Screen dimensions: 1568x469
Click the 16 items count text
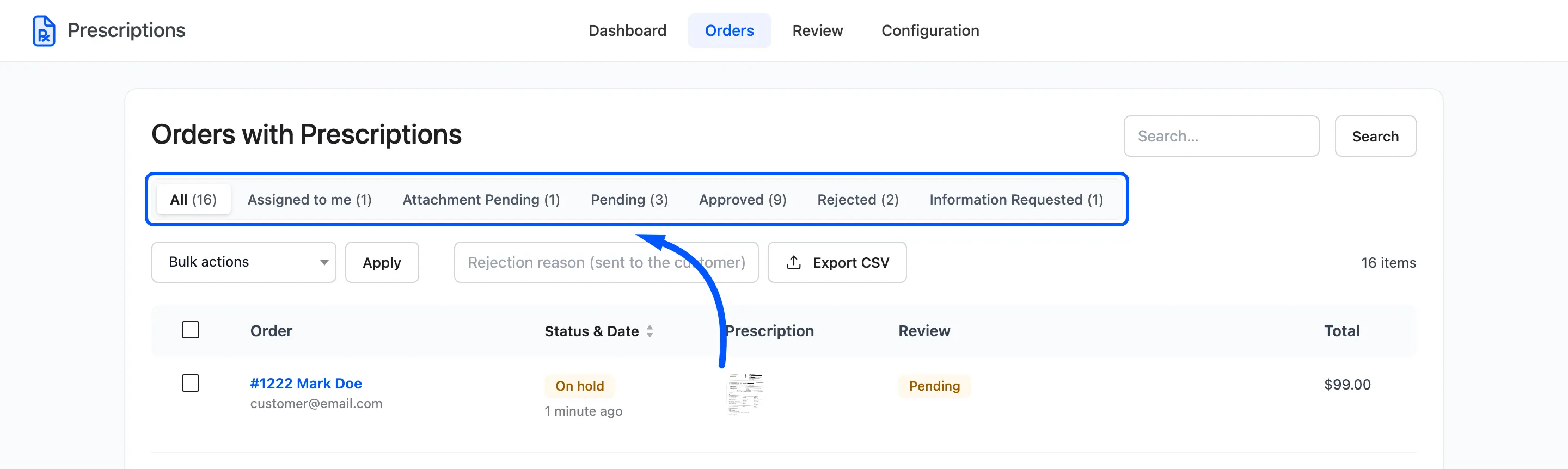[x=1388, y=263]
